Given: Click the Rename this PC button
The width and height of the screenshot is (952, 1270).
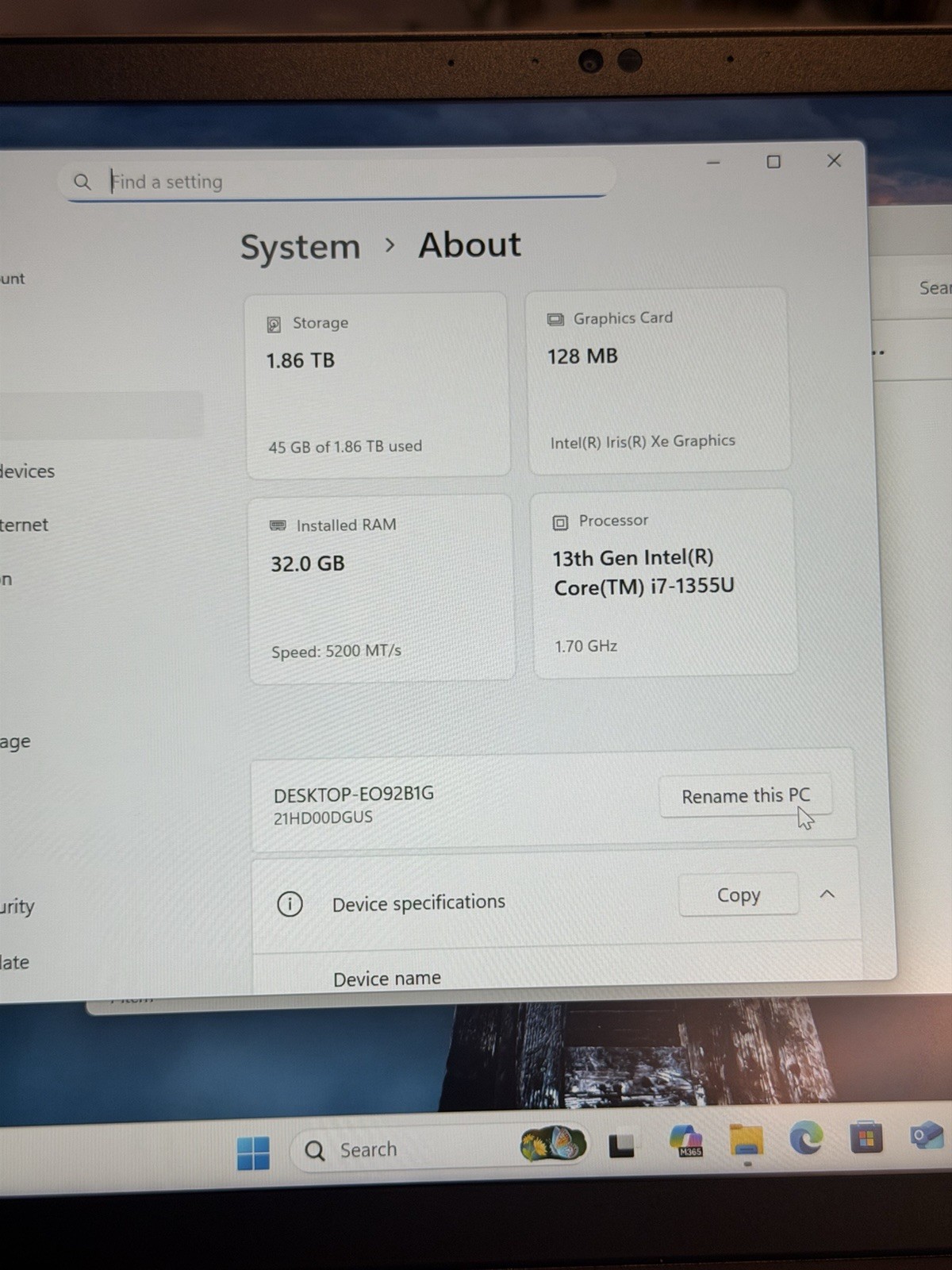Looking at the screenshot, I should coord(746,795).
